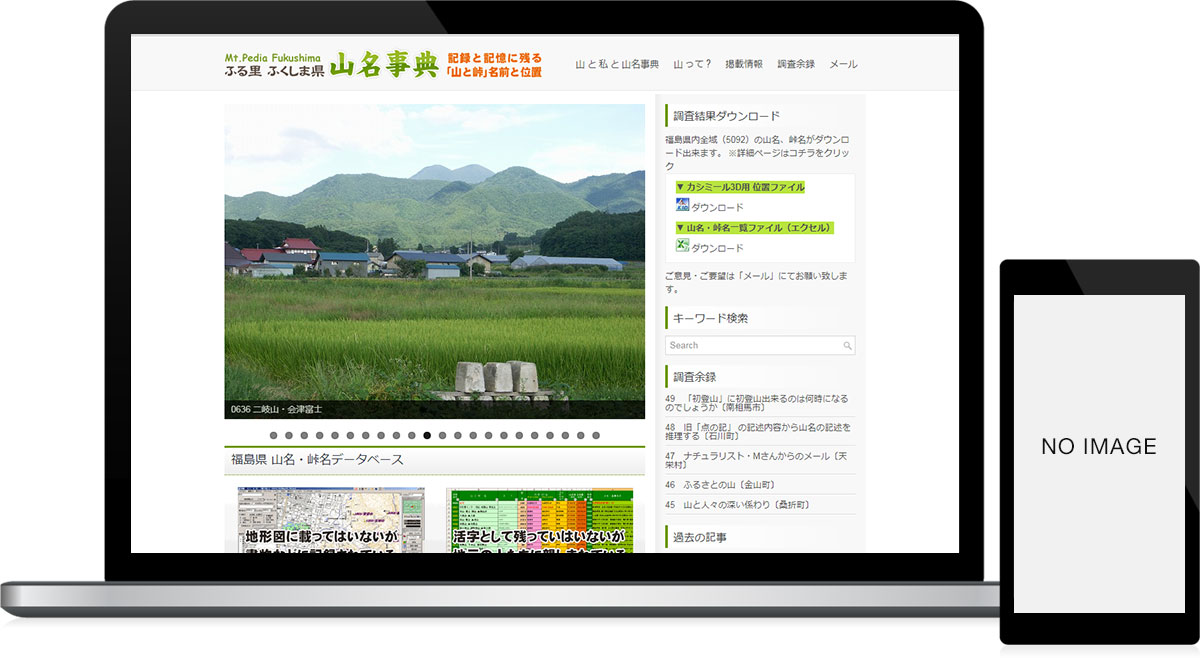Click the 山名事典 site logo
Viewport: 1200px width, 660px height.
(383, 65)
